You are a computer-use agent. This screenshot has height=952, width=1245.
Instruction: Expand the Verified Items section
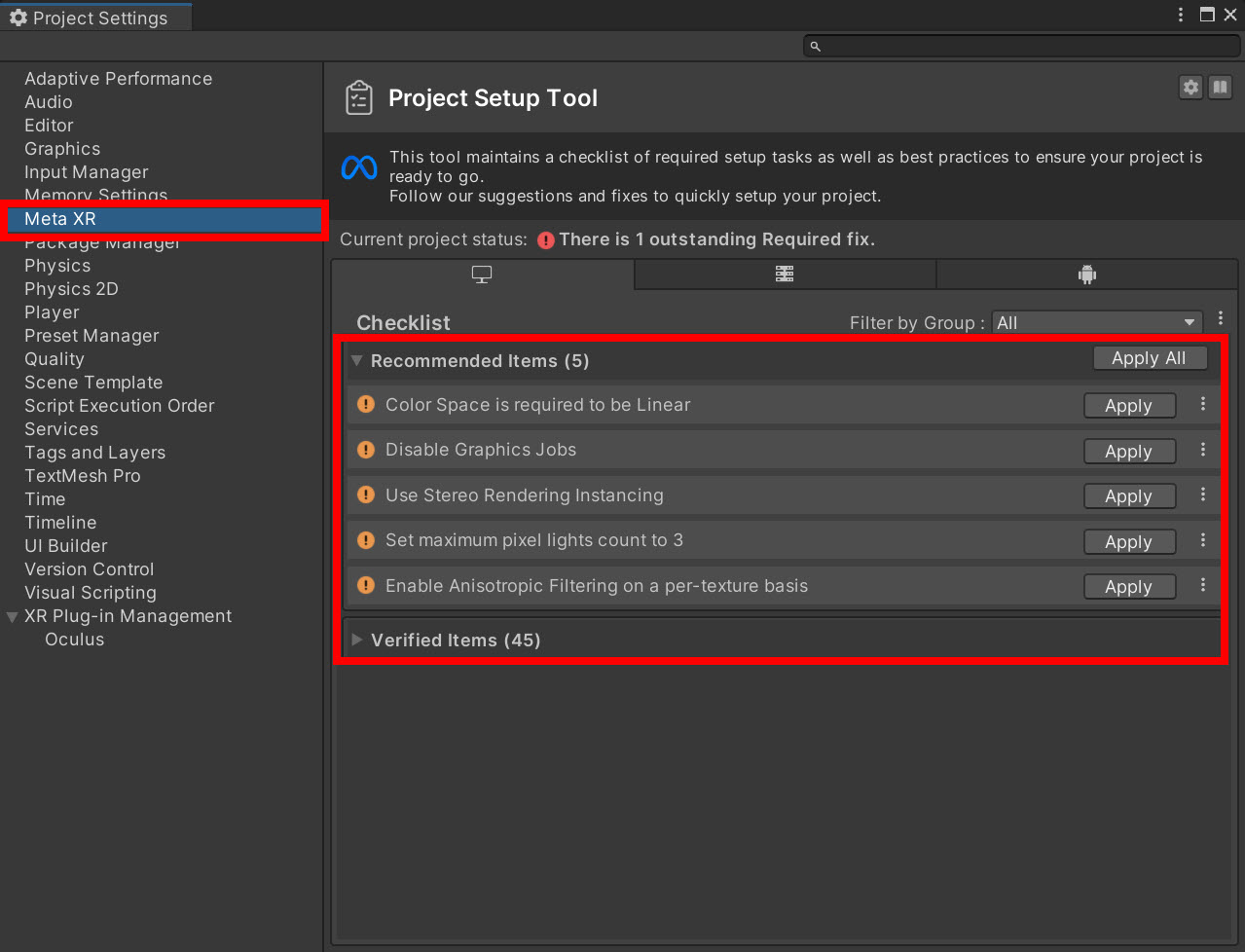(x=357, y=640)
